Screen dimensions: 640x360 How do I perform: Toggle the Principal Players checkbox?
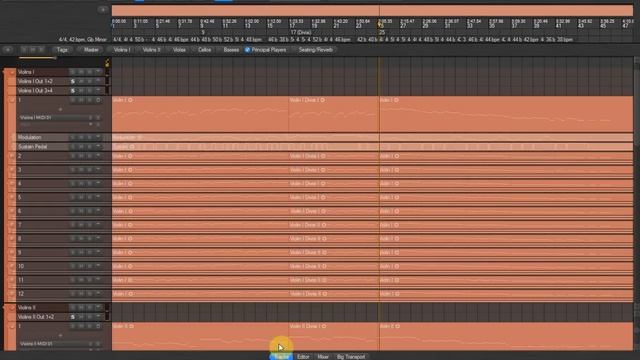coord(247,50)
